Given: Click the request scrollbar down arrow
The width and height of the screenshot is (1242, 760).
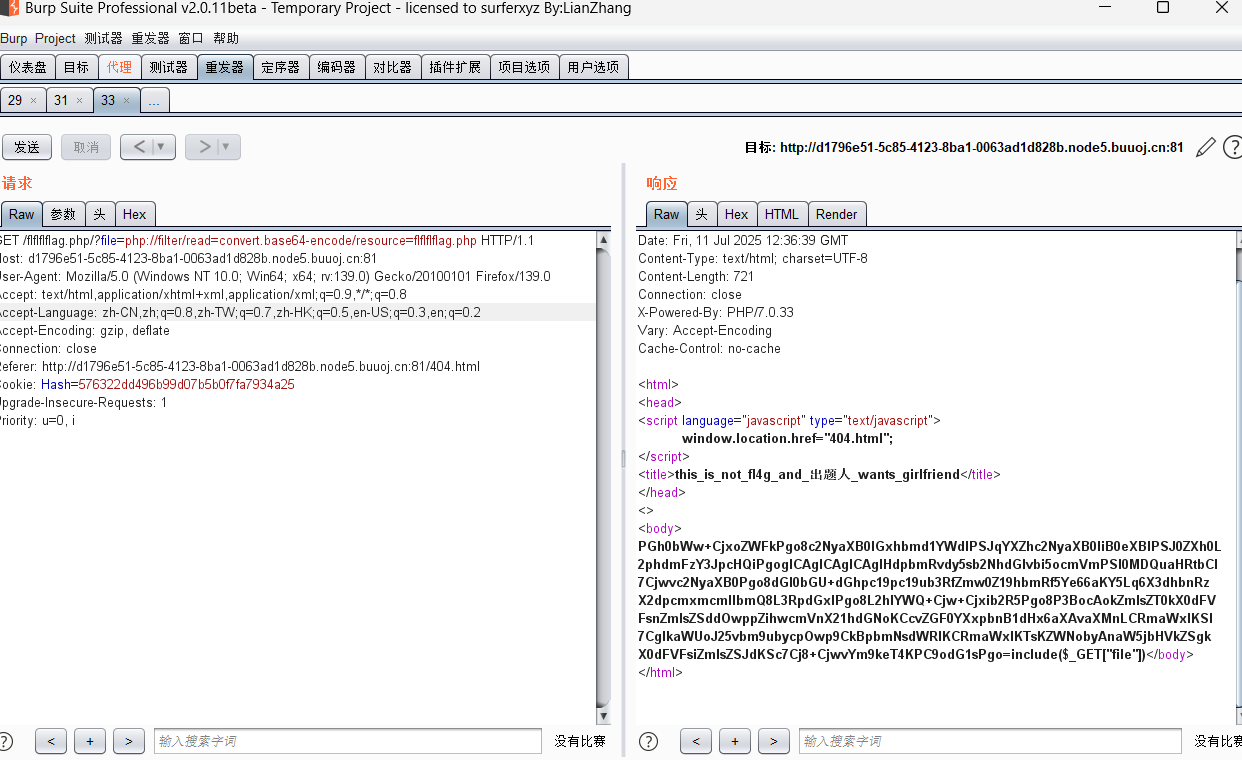Looking at the screenshot, I should 603,717.
